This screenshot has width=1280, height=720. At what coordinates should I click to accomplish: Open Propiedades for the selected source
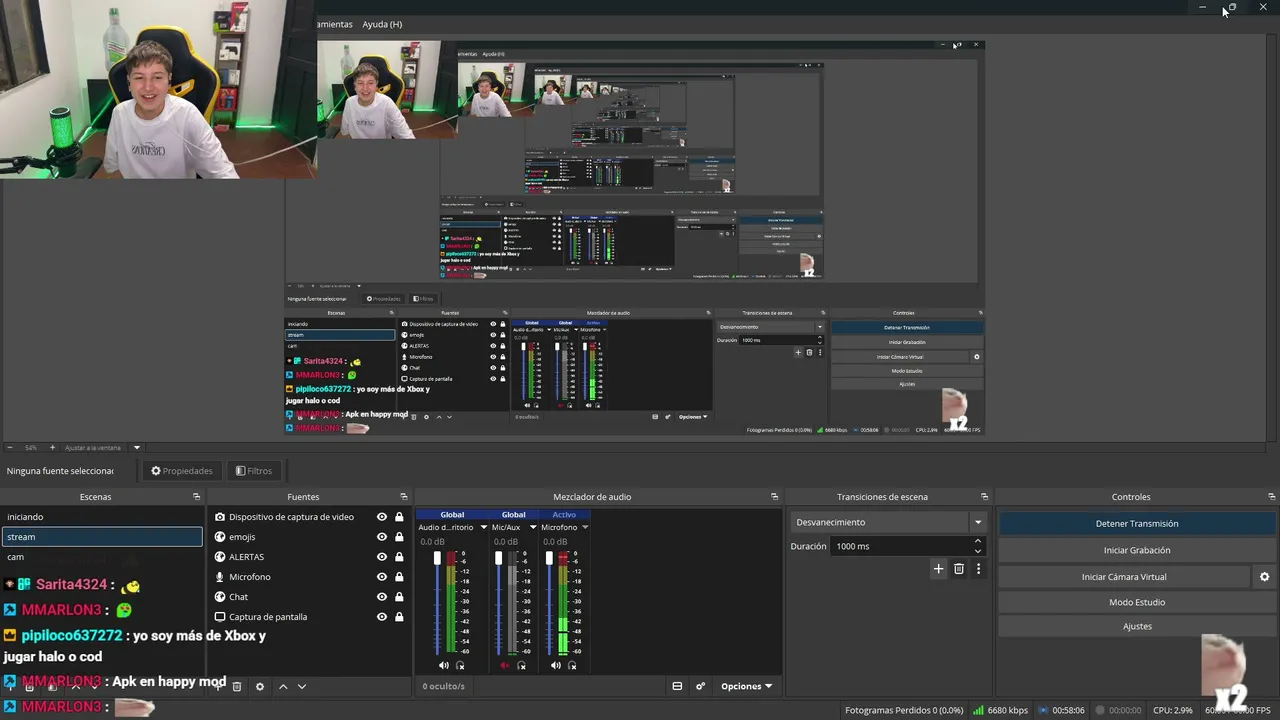(x=182, y=471)
